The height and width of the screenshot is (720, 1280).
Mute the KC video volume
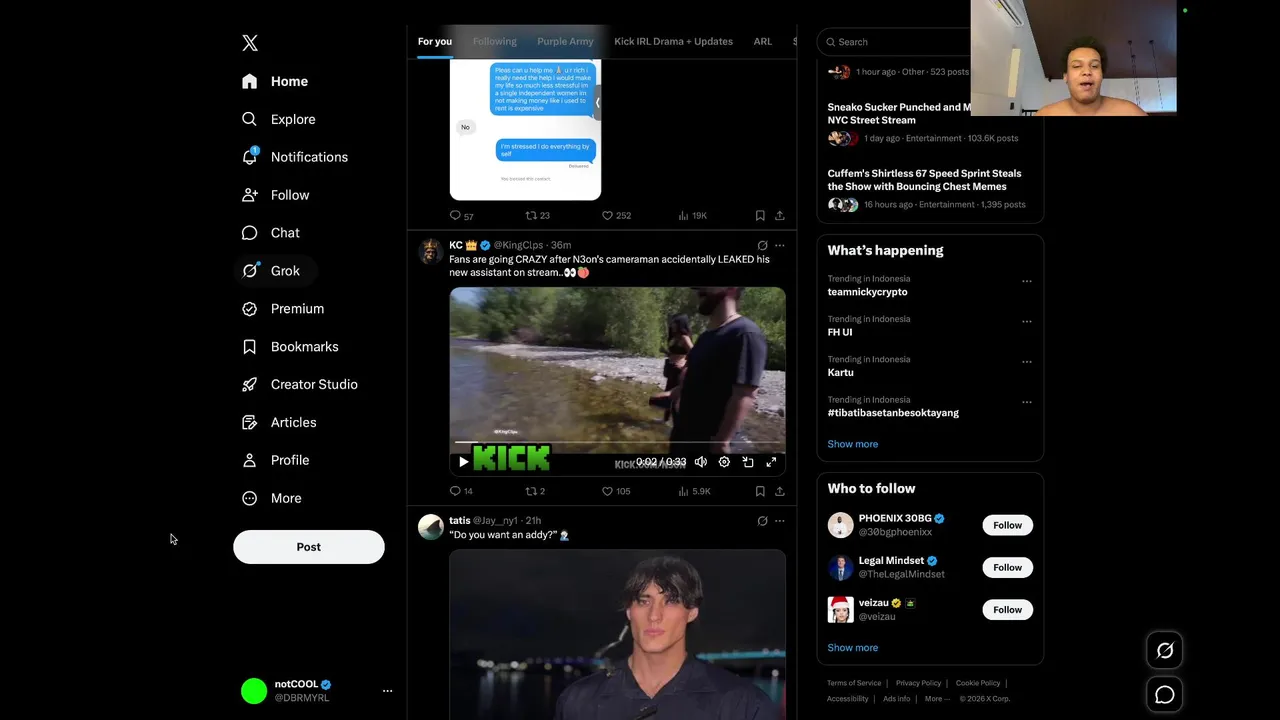701,462
